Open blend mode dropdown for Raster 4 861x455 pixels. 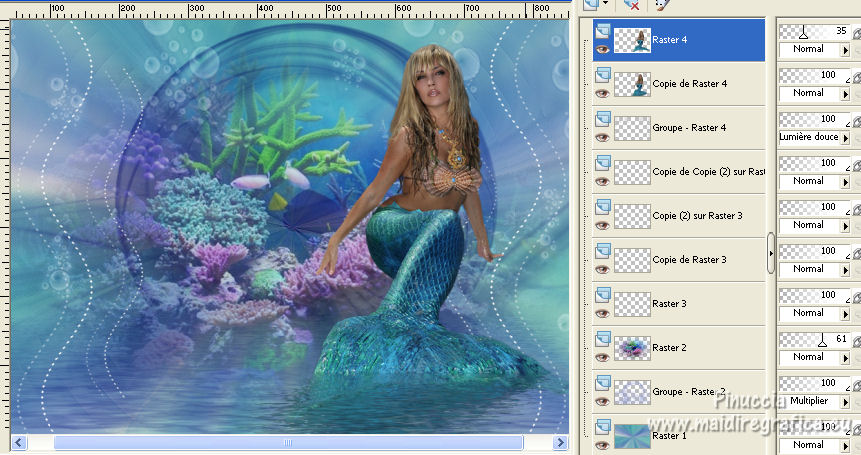(845, 50)
